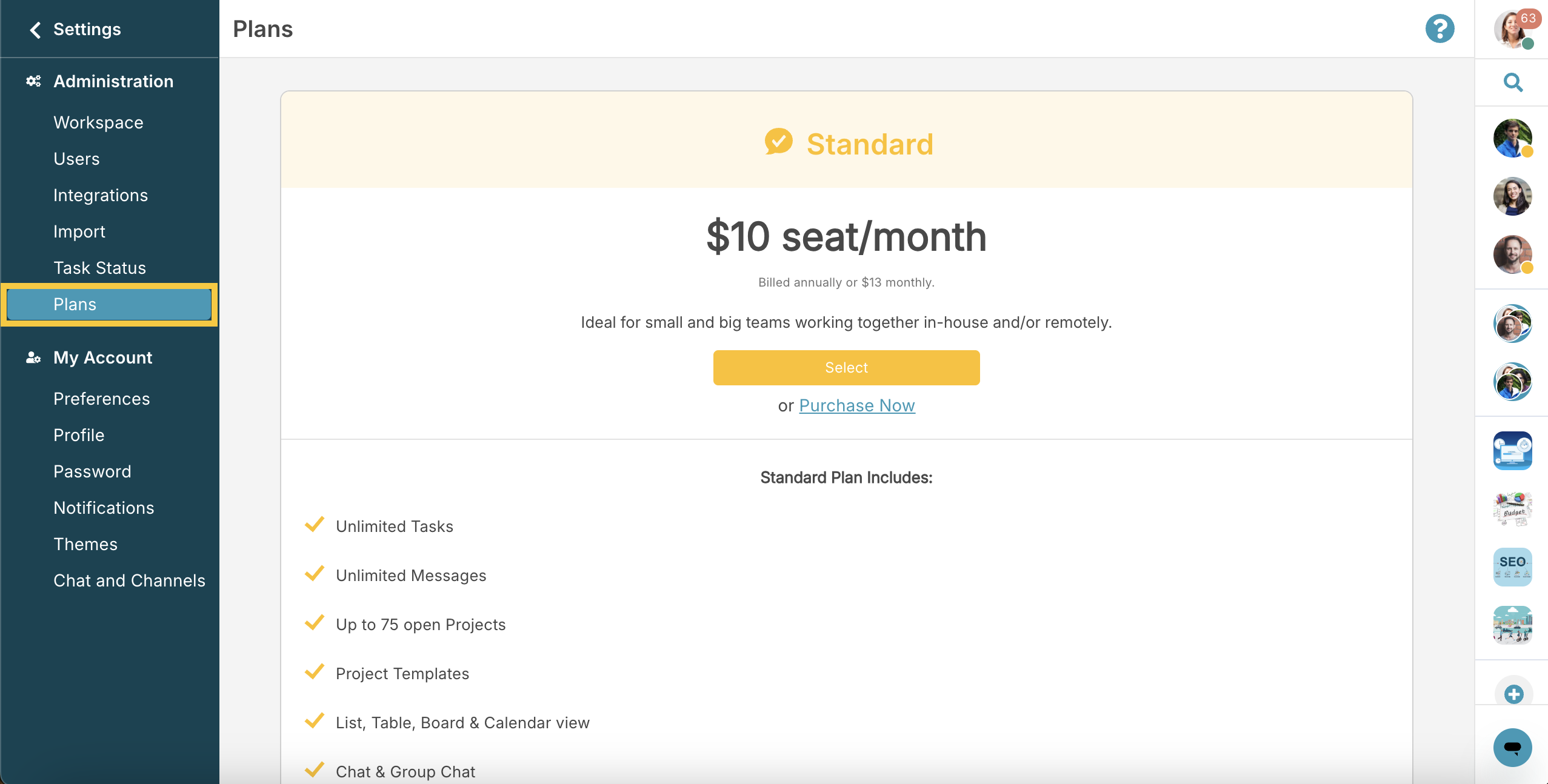The height and width of the screenshot is (784, 1548).
Task: Open the Task Status section
Action: (99, 268)
